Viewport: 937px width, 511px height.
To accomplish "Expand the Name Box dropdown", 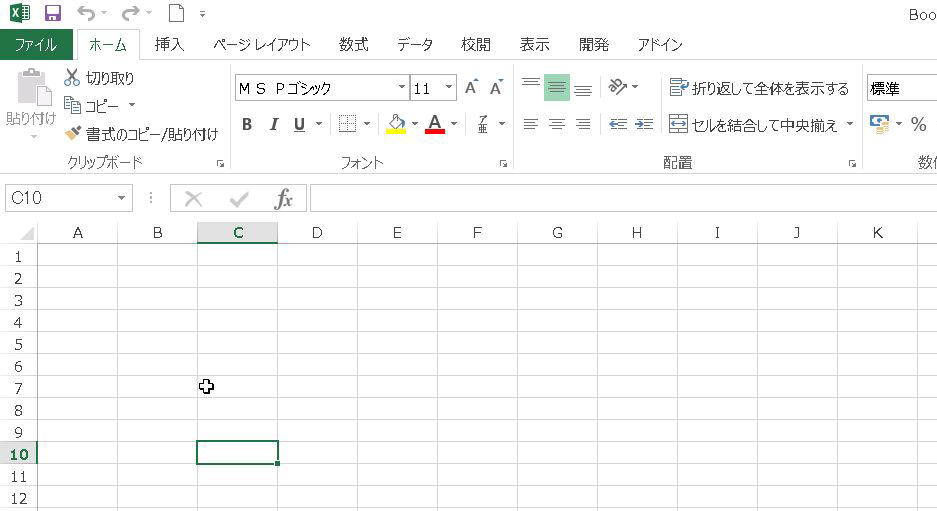I will coord(122,198).
